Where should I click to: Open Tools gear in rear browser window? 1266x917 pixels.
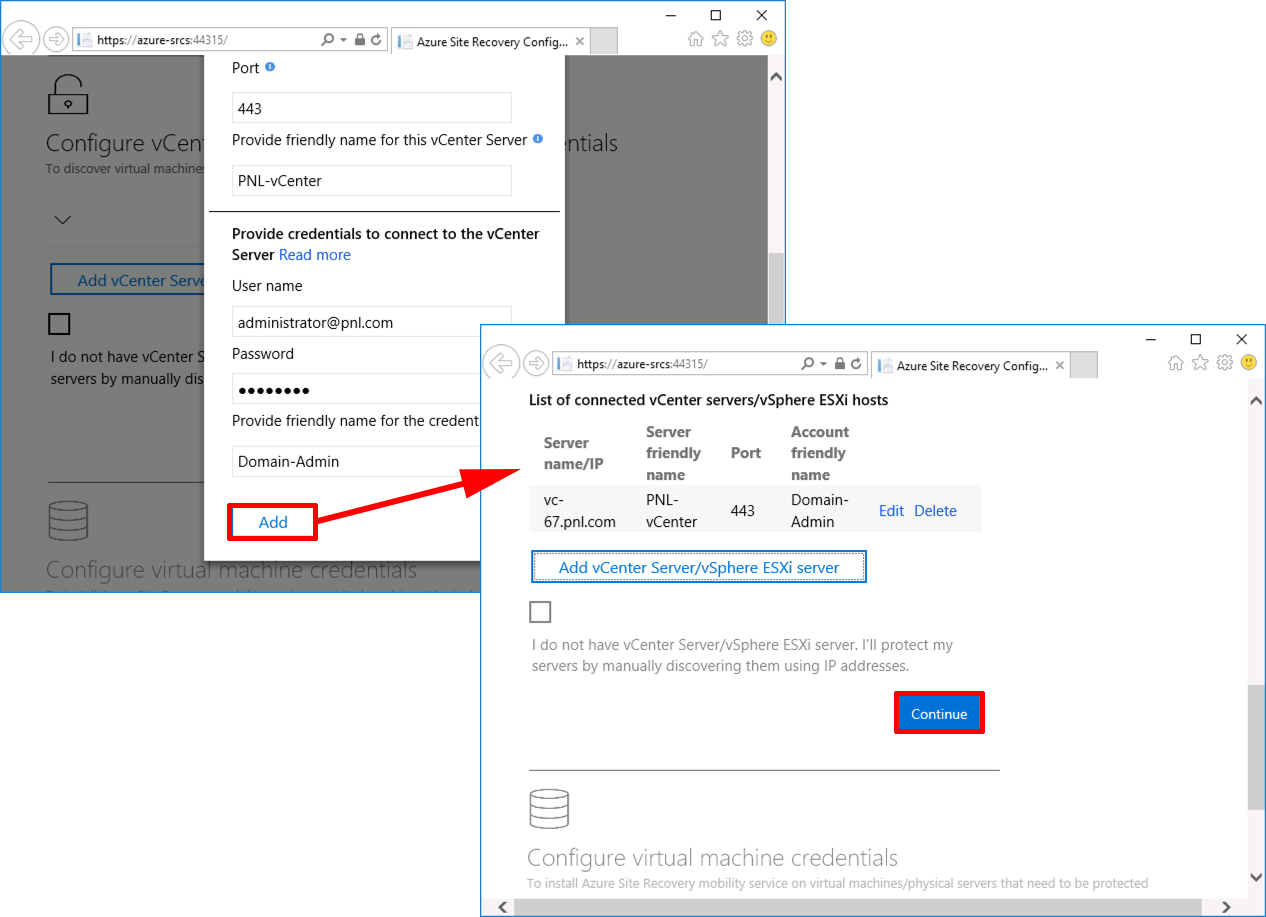tap(744, 39)
